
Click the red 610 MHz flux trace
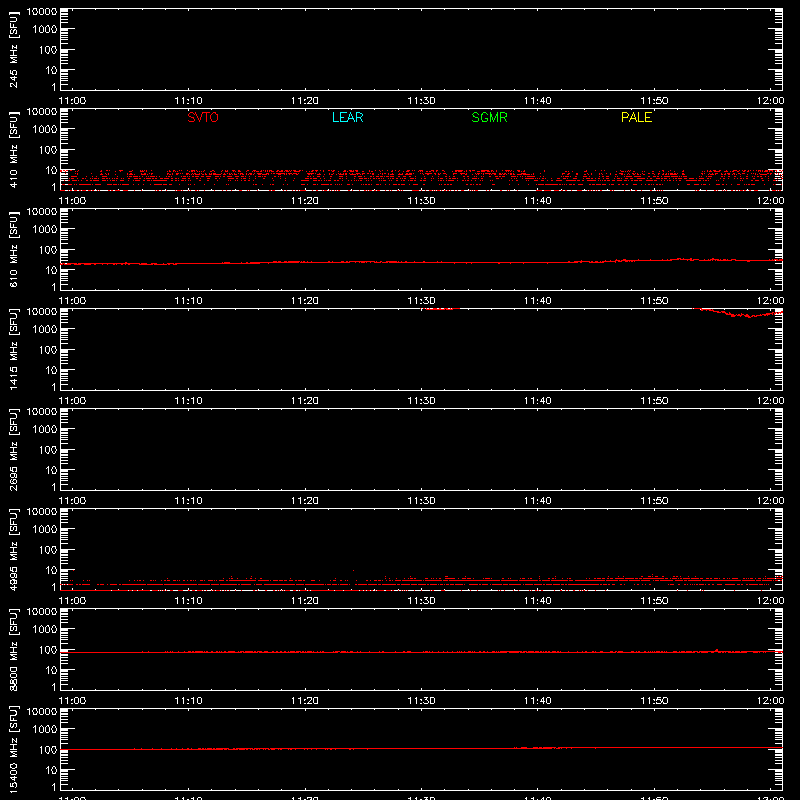coord(421,262)
